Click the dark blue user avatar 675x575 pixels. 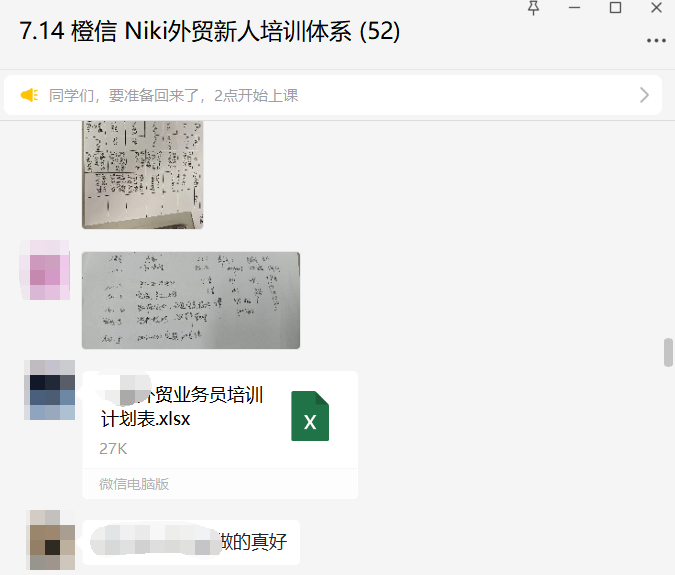pyautogui.click(x=50, y=390)
